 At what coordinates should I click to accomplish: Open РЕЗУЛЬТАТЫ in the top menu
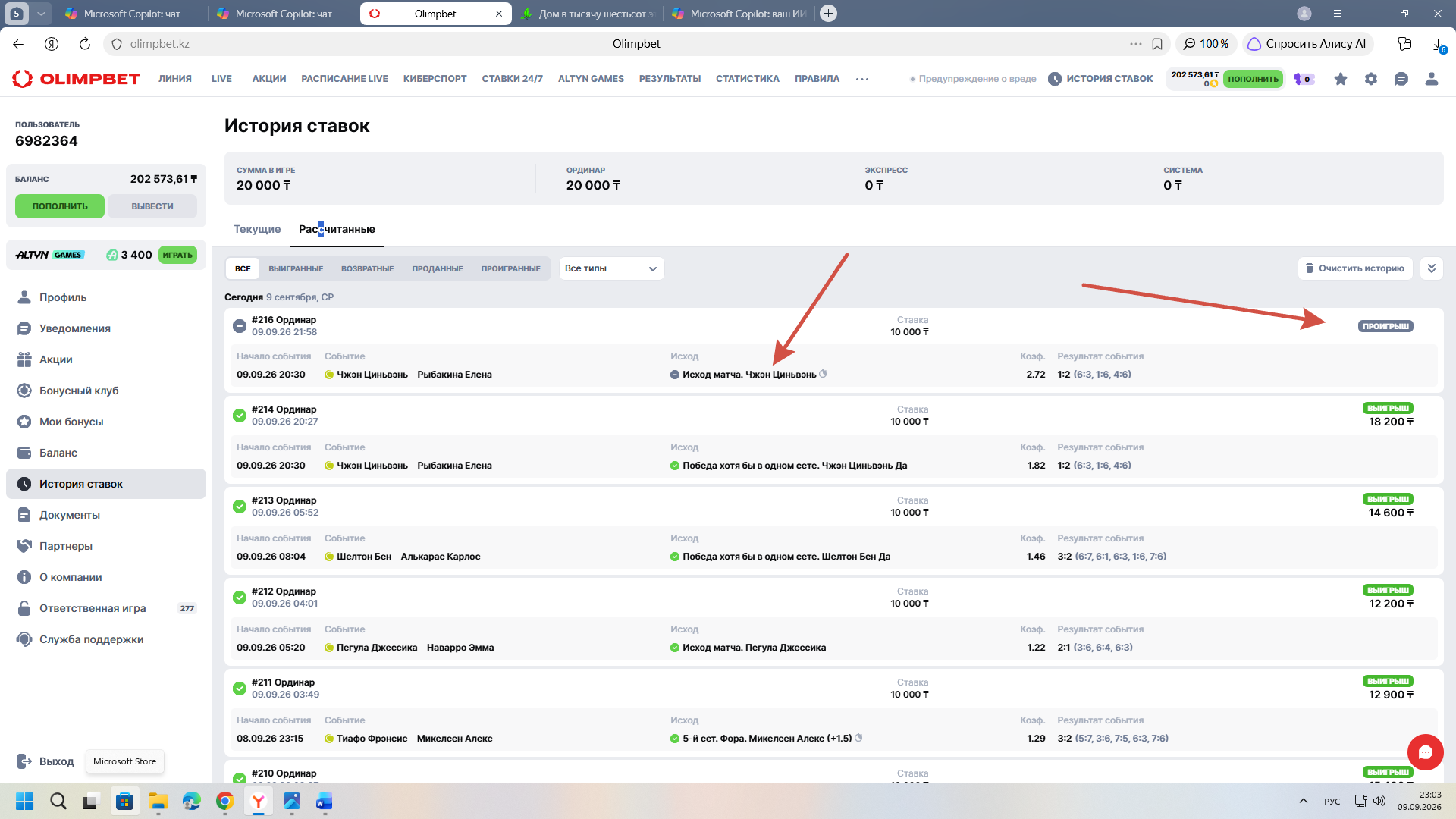tap(670, 79)
